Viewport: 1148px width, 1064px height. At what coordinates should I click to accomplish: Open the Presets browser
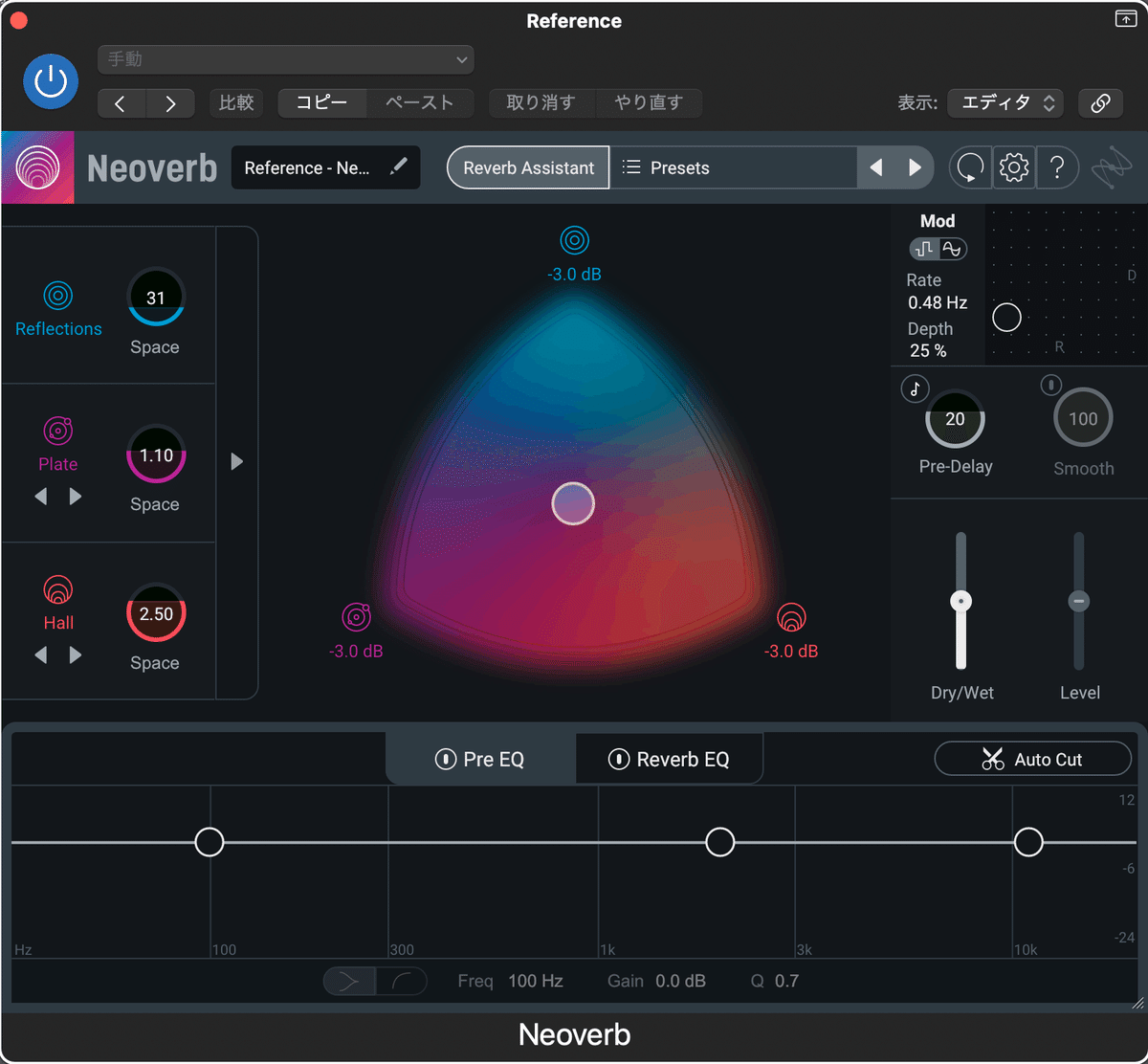[x=733, y=167]
